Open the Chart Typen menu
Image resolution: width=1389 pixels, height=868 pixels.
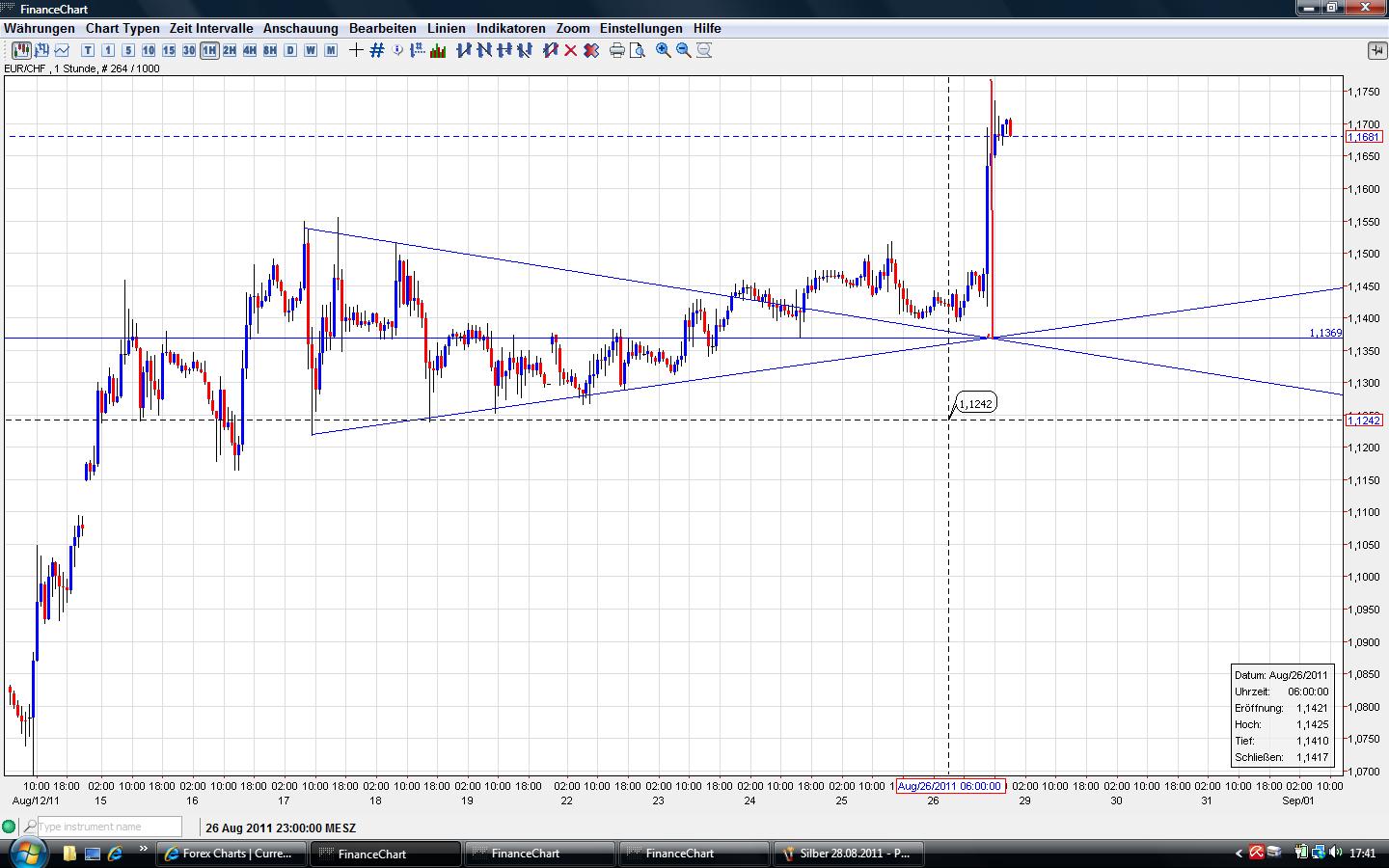(x=123, y=28)
